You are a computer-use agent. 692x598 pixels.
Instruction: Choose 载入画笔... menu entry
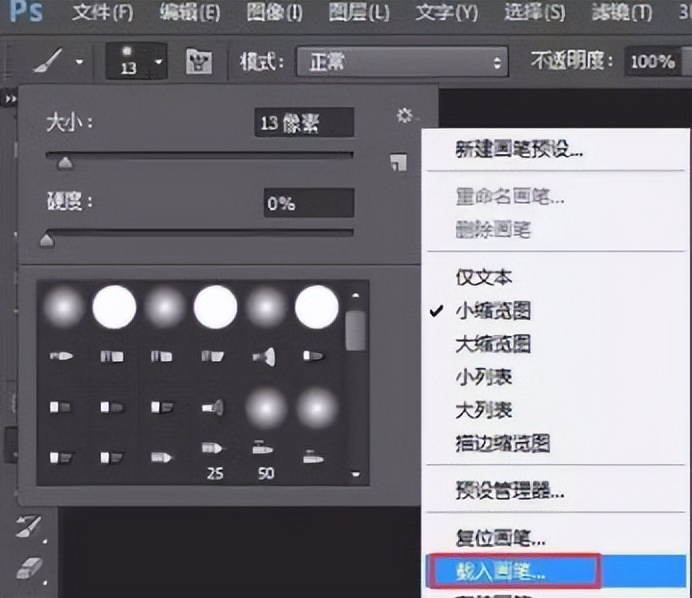click(555, 572)
